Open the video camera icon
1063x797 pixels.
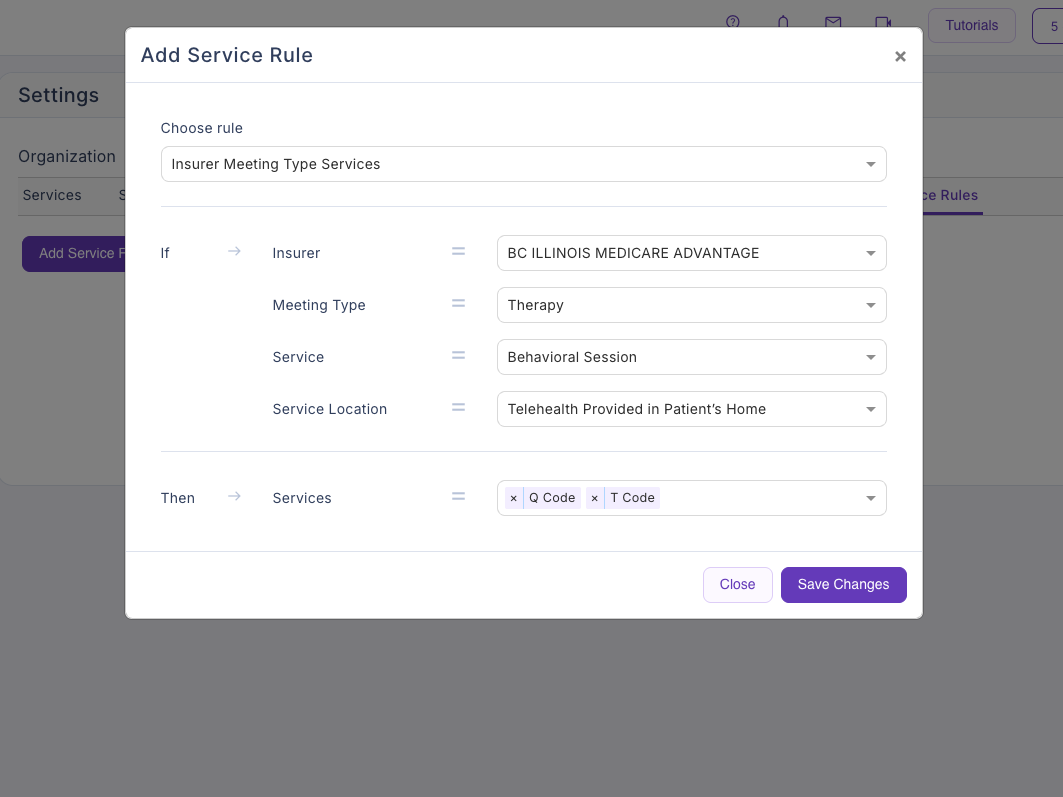[x=883, y=22]
